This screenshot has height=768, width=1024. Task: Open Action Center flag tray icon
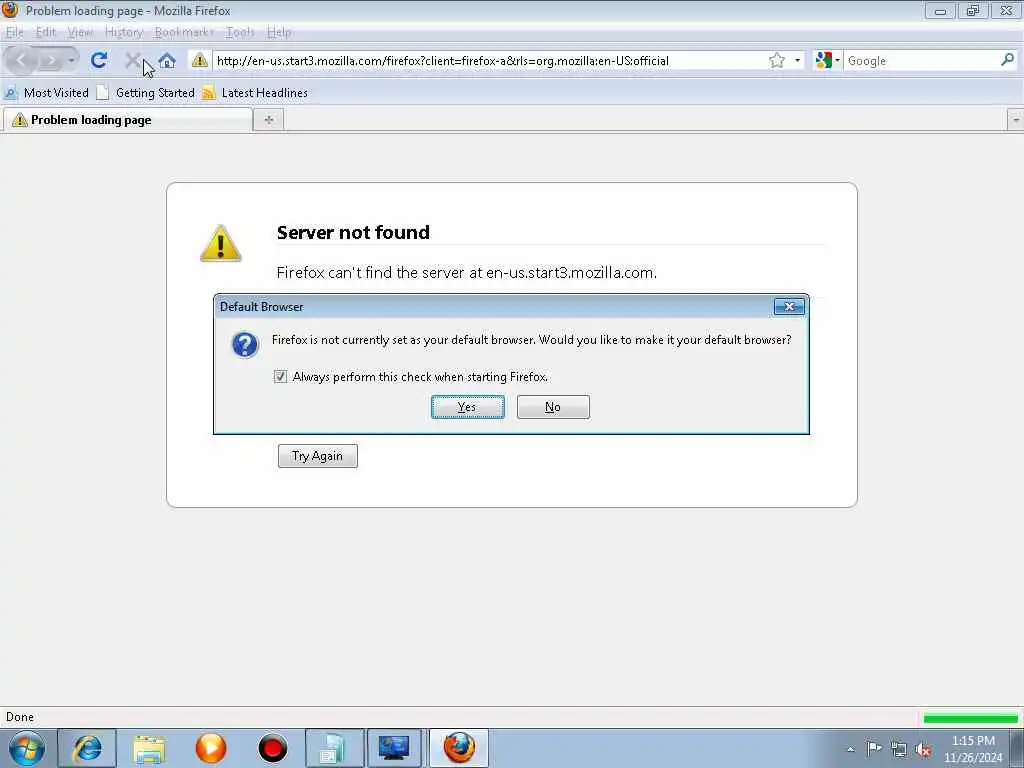[874, 748]
